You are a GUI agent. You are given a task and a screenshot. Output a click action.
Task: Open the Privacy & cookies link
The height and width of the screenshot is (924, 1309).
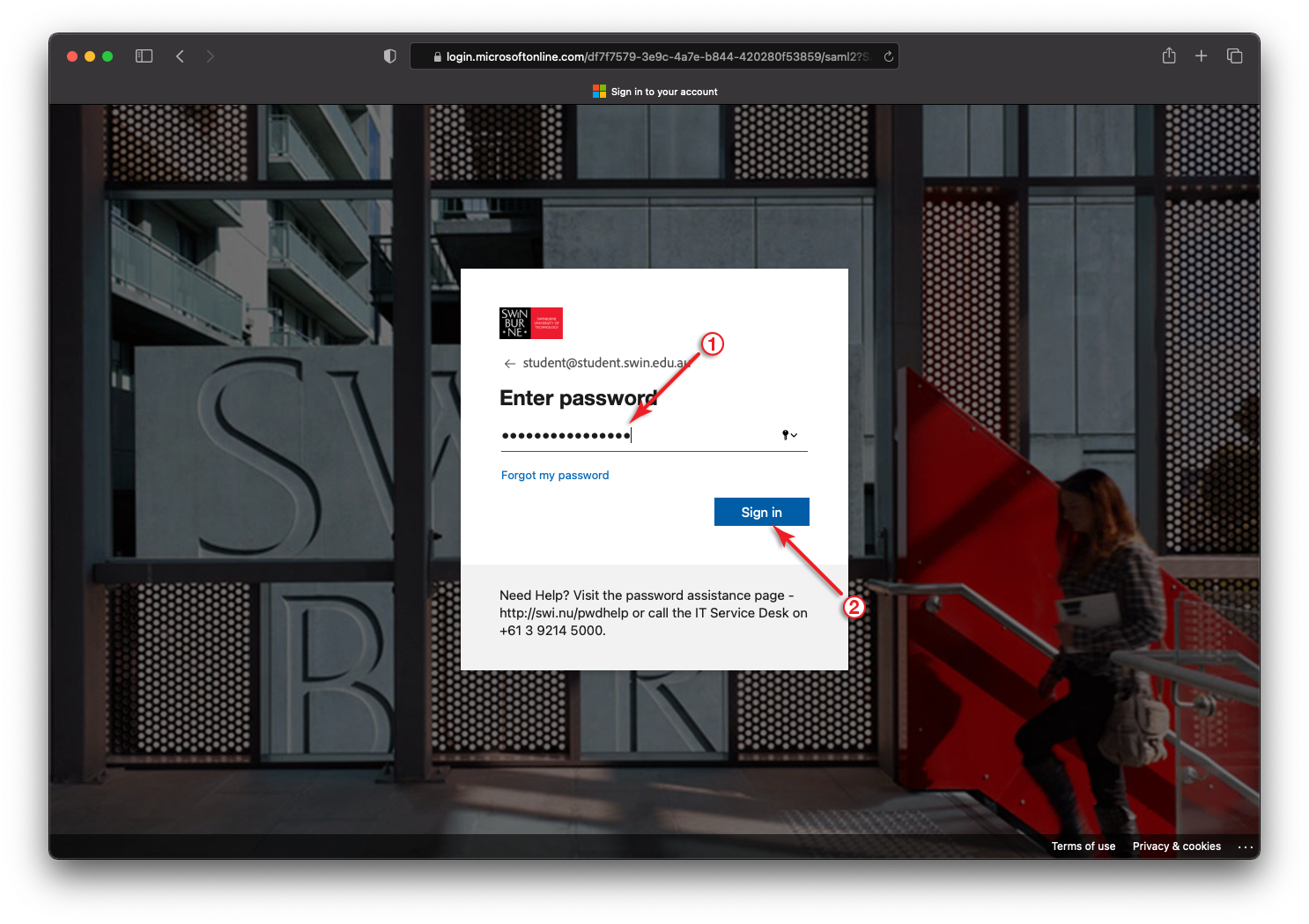click(x=1176, y=846)
